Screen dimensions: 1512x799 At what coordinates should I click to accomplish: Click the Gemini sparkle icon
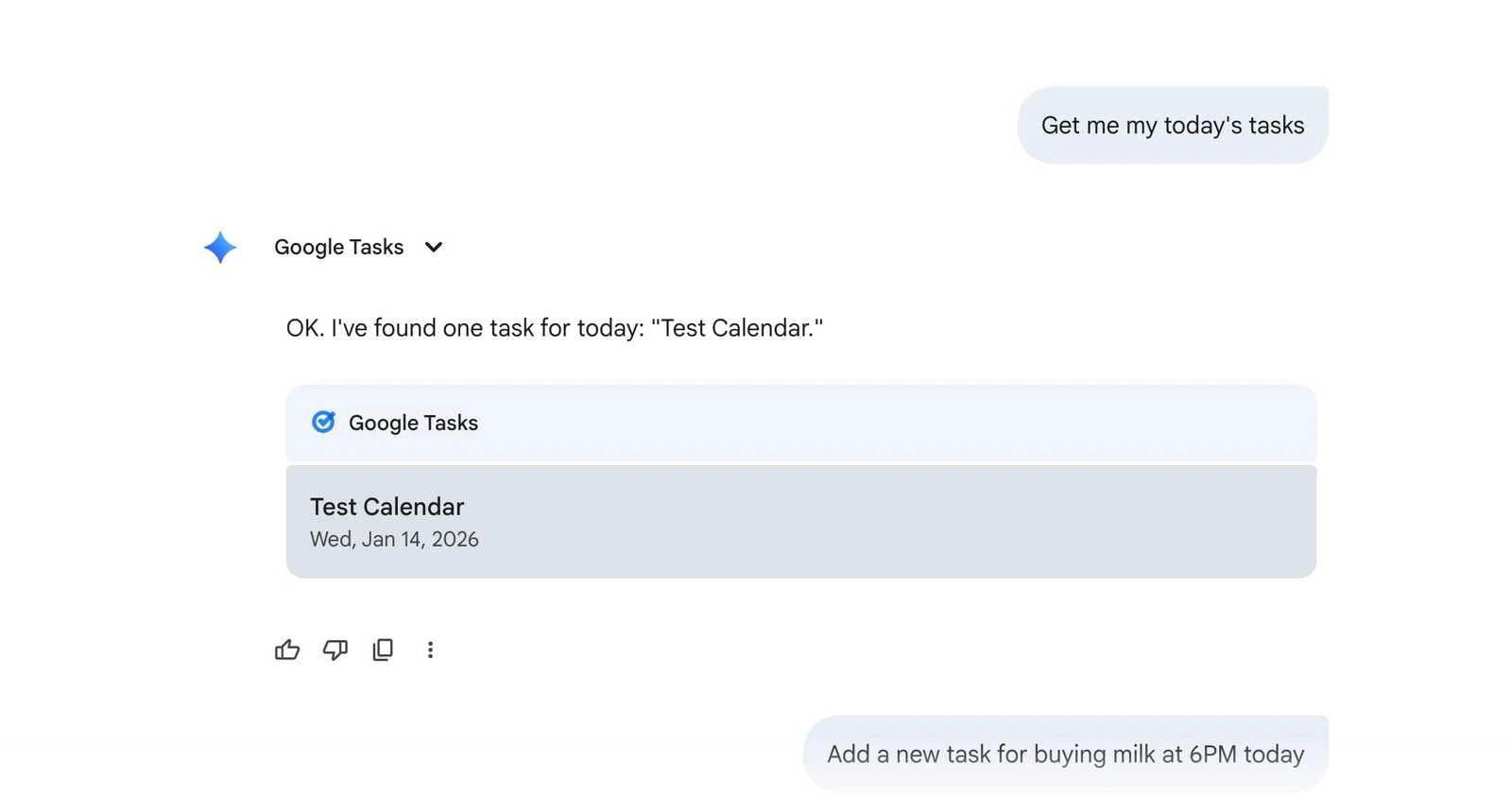[218, 247]
